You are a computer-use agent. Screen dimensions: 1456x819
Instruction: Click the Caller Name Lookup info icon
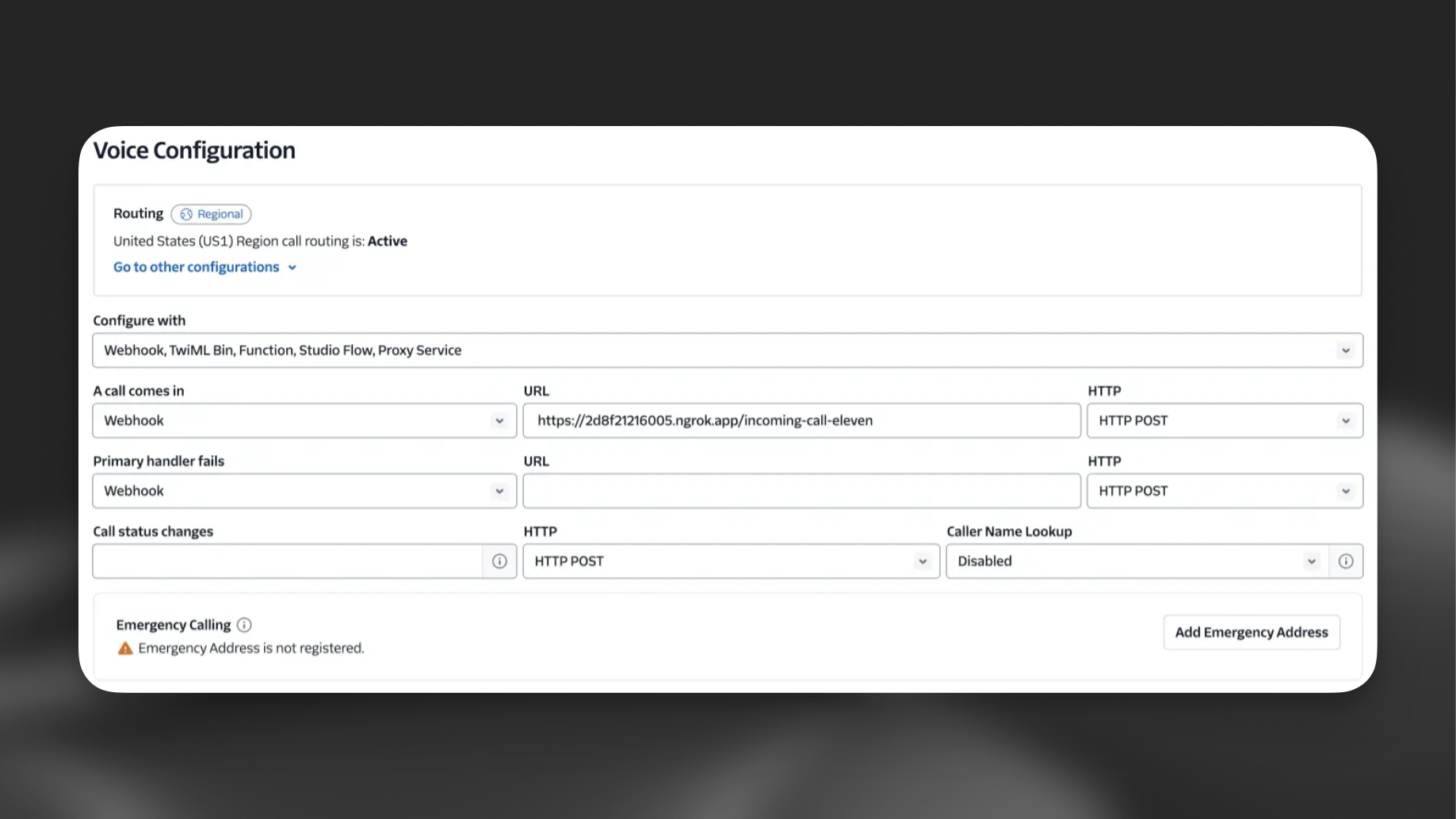[x=1346, y=561]
